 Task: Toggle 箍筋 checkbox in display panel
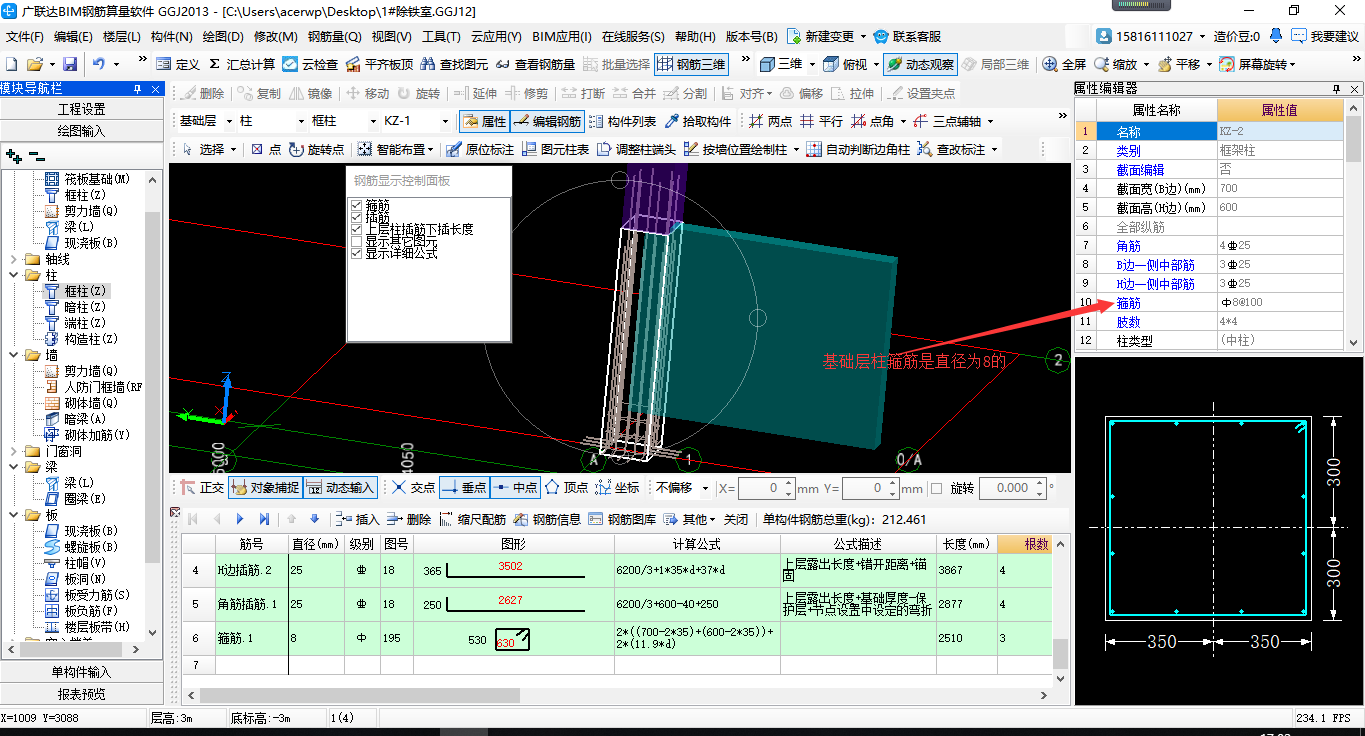coord(356,205)
